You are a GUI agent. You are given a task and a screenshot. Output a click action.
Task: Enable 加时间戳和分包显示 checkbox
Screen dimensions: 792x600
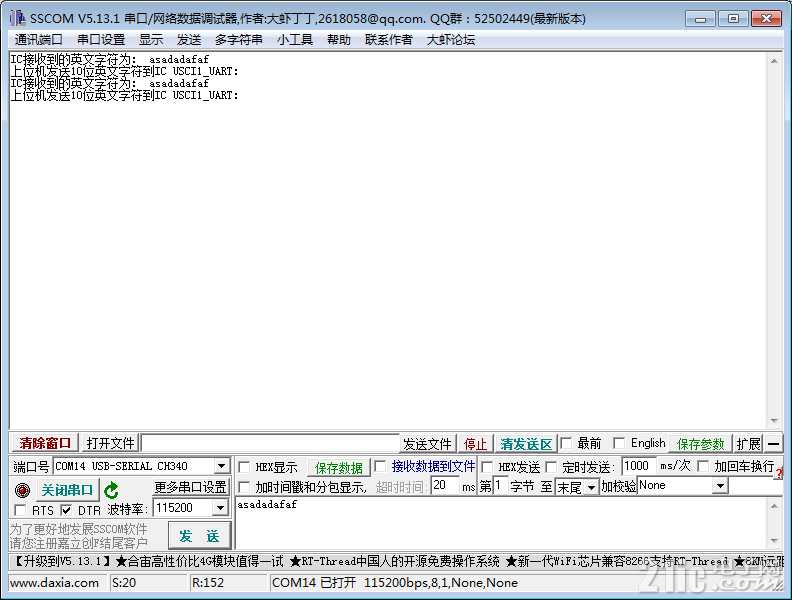tap(244, 487)
